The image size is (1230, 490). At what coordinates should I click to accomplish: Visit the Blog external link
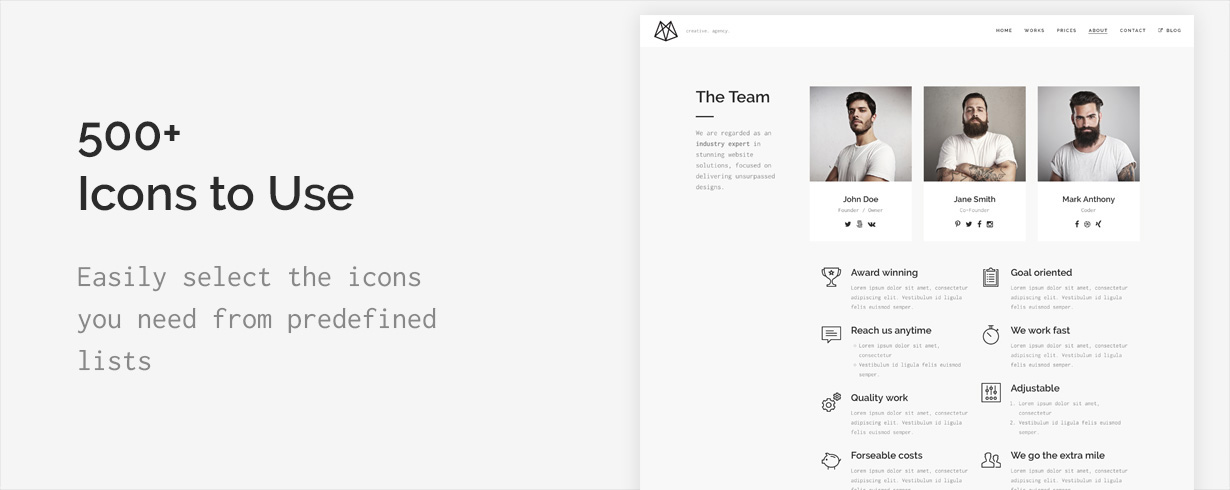click(x=1170, y=31)
